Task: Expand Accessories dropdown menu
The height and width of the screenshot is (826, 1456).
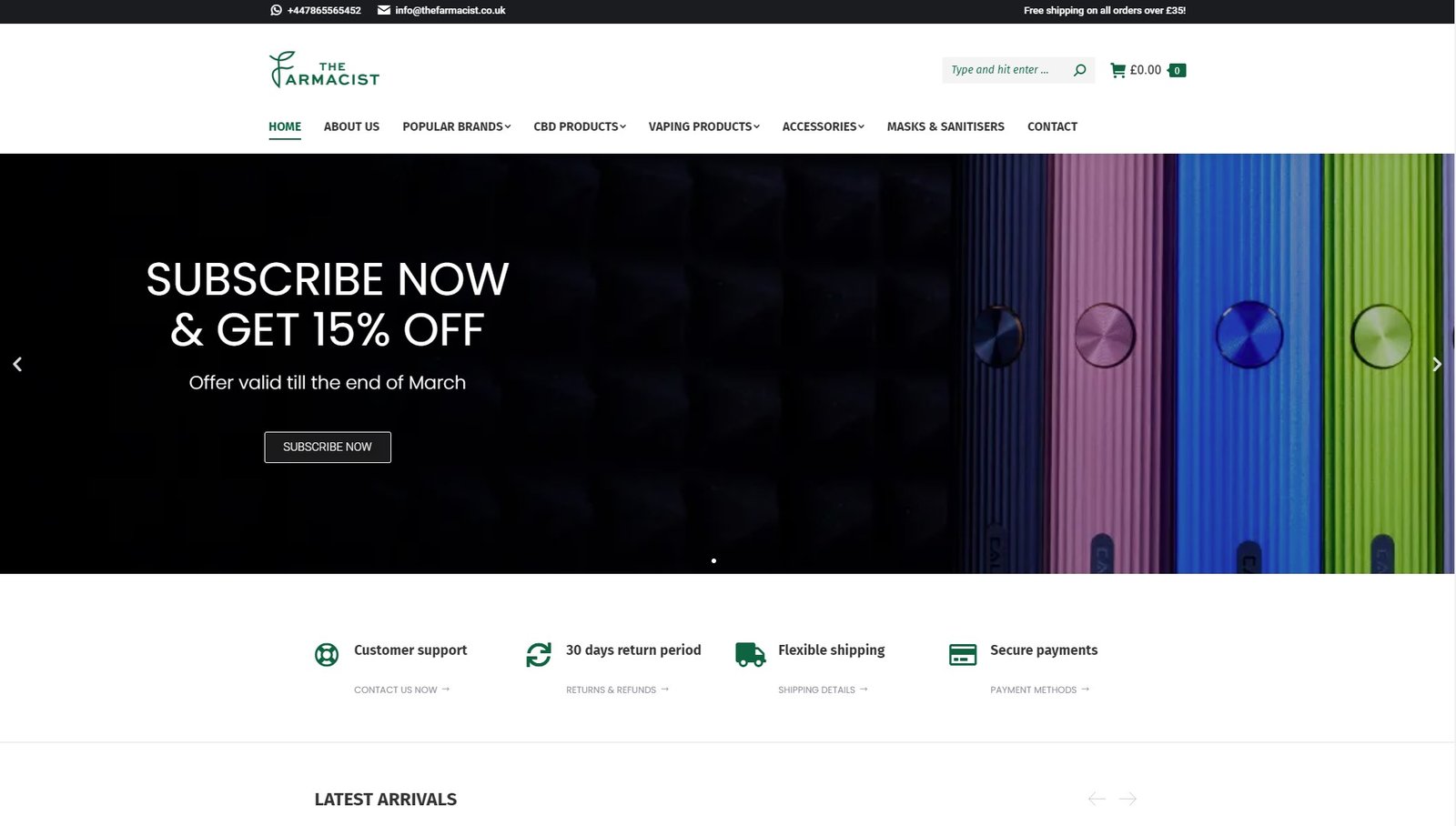Action: (x=823, y=126)
